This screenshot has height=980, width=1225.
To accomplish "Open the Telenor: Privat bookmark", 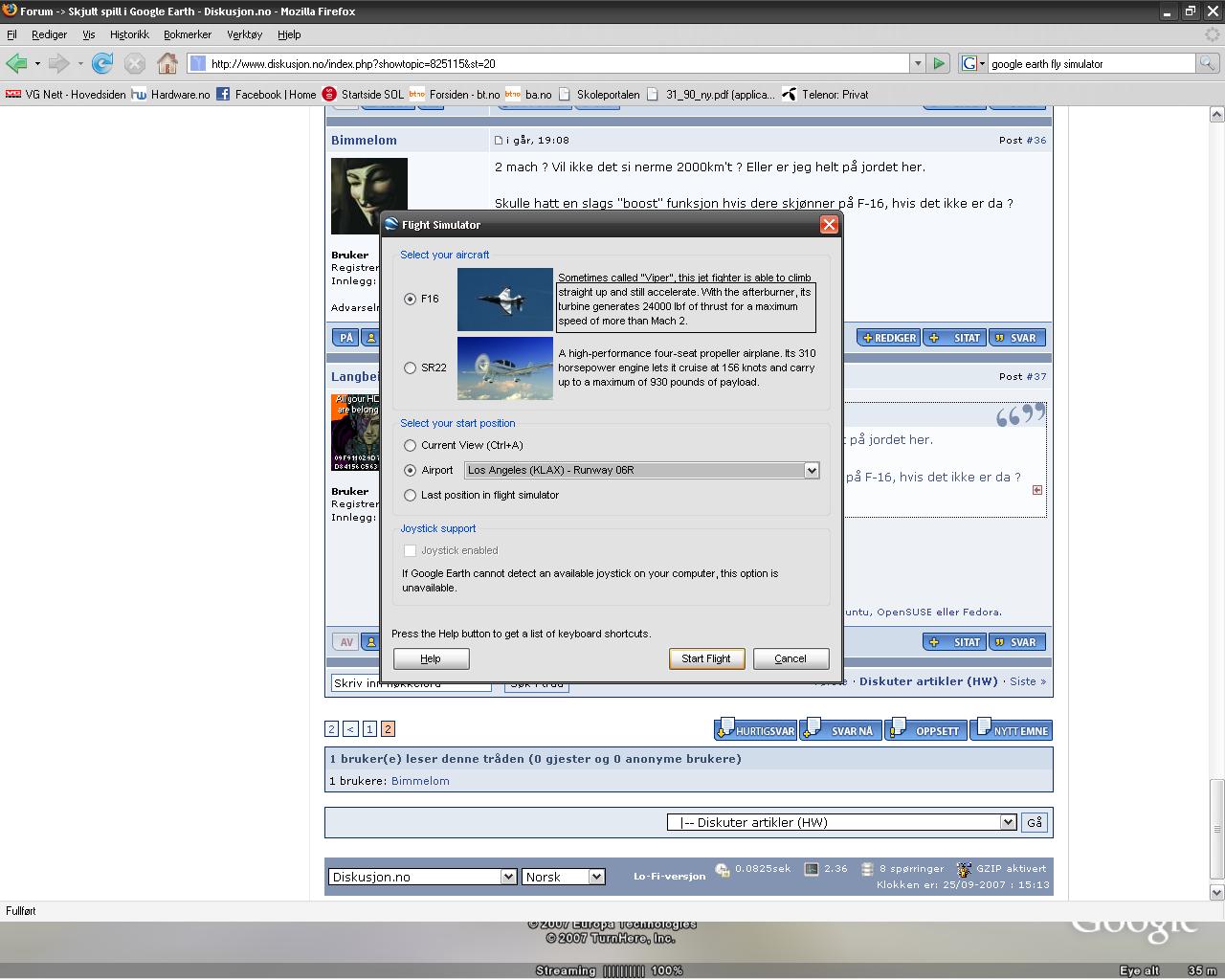I will click(x=825, y=94).
